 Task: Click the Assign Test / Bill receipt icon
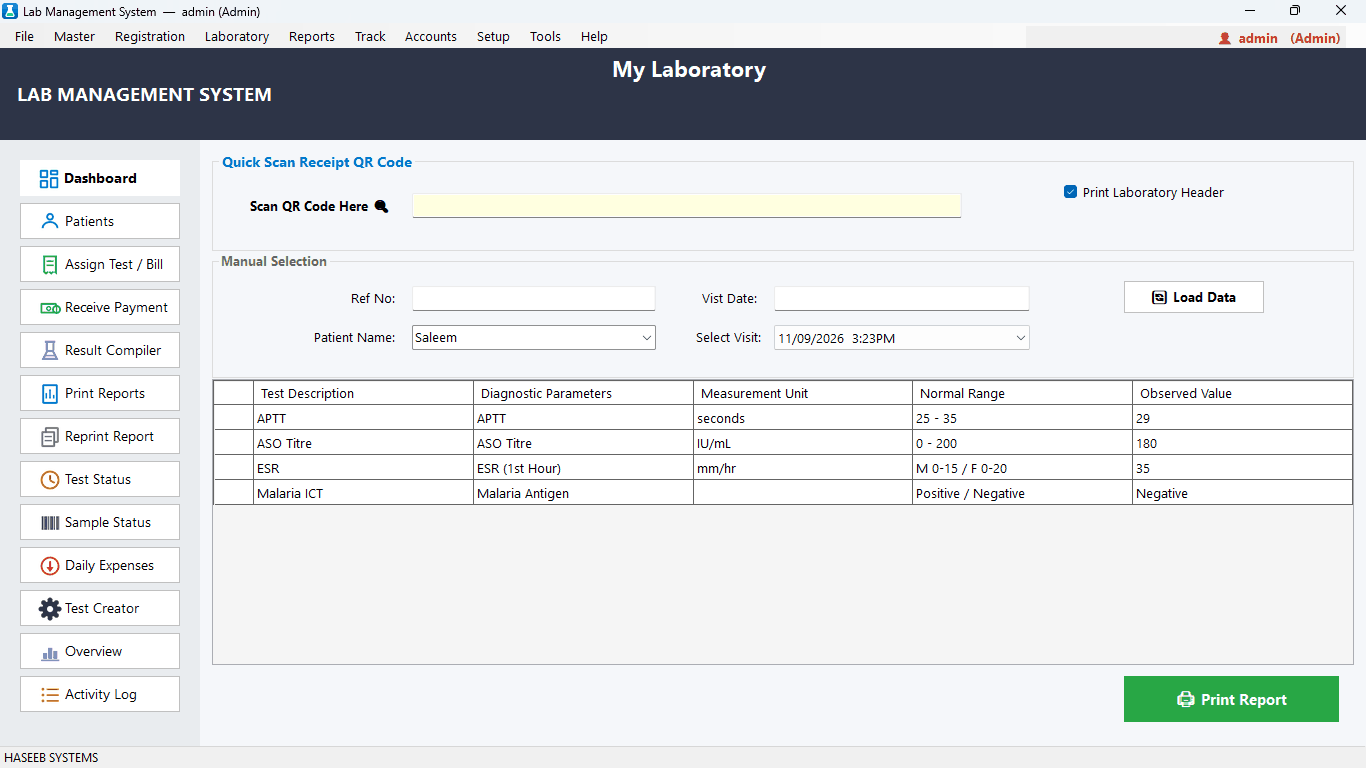click(50, 264)
